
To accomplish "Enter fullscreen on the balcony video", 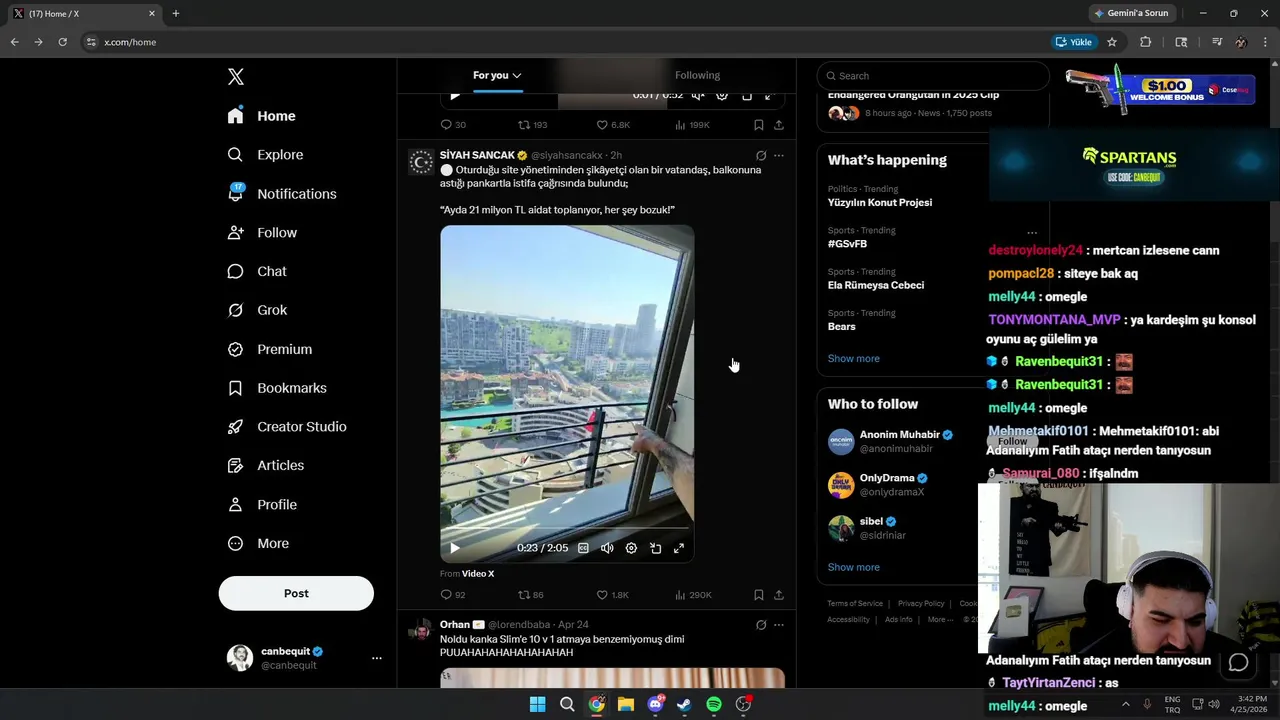I will coord(679,548).
